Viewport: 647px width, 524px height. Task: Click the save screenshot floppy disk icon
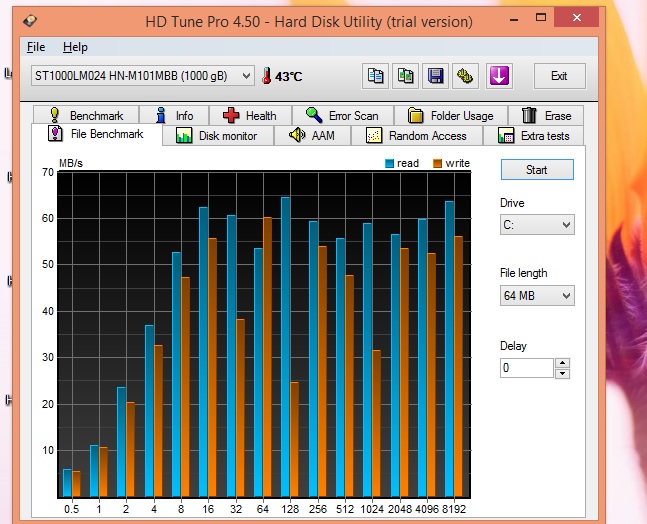click(435, 76)
